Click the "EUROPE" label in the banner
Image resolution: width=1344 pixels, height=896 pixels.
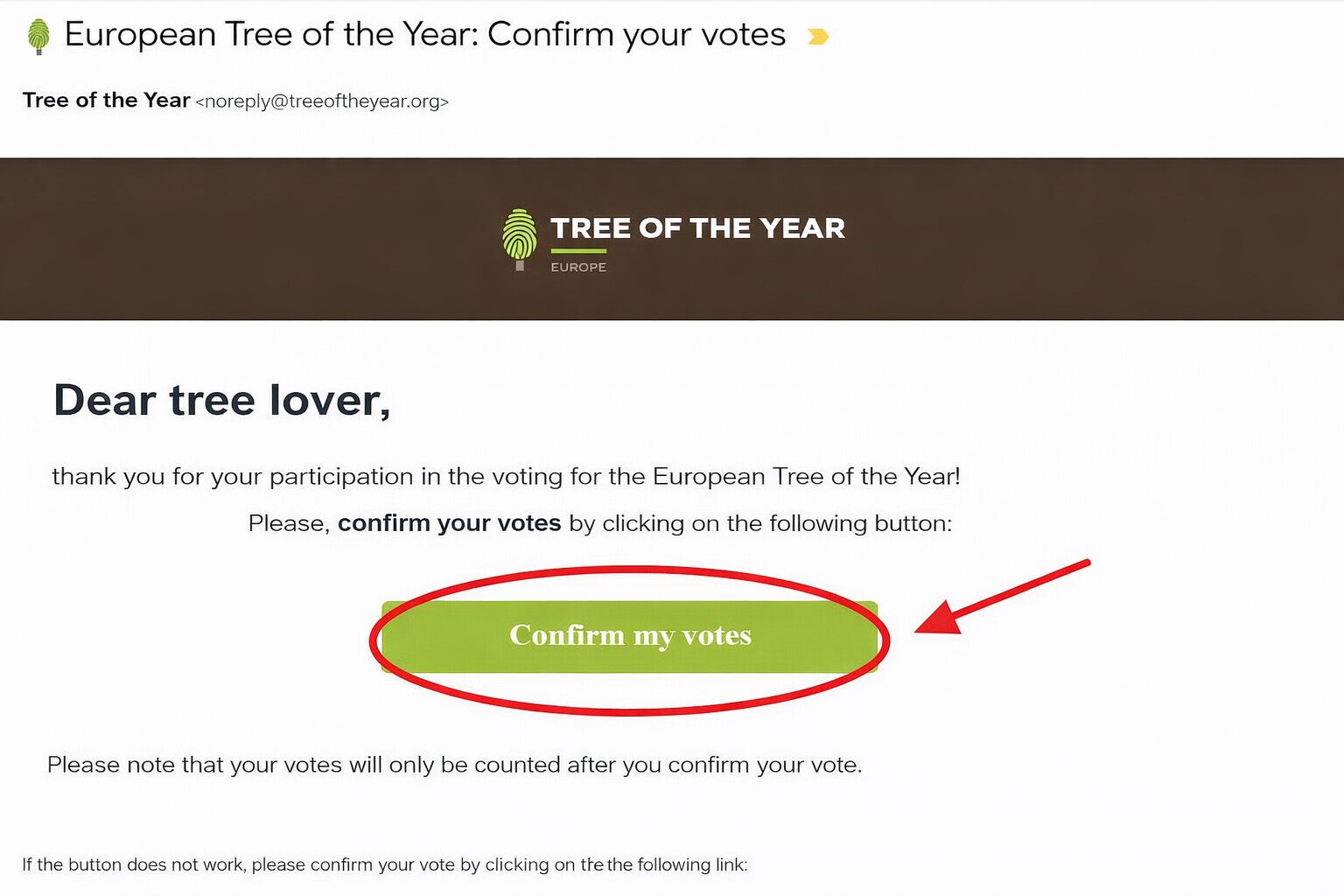(x=578, y=268)
